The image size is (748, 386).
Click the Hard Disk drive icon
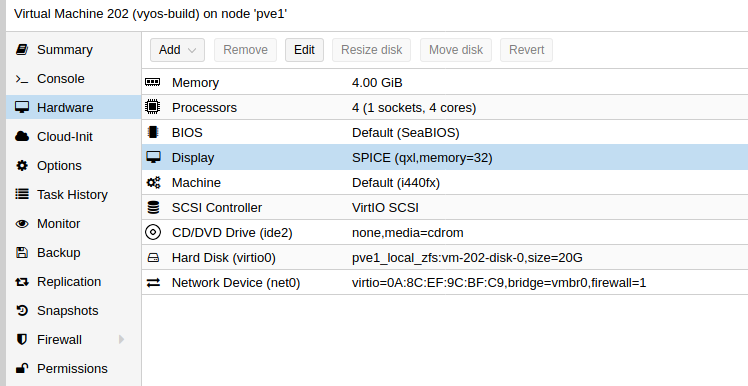153,258
